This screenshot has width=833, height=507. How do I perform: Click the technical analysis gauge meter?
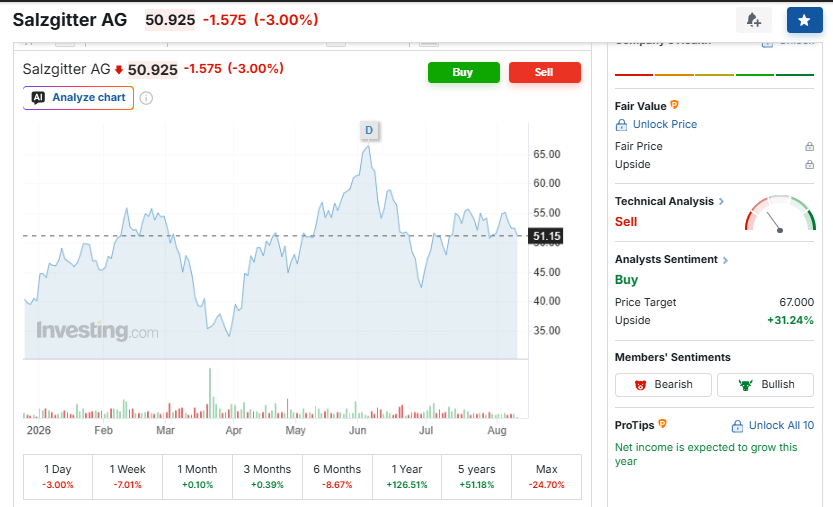click(780, 213)
